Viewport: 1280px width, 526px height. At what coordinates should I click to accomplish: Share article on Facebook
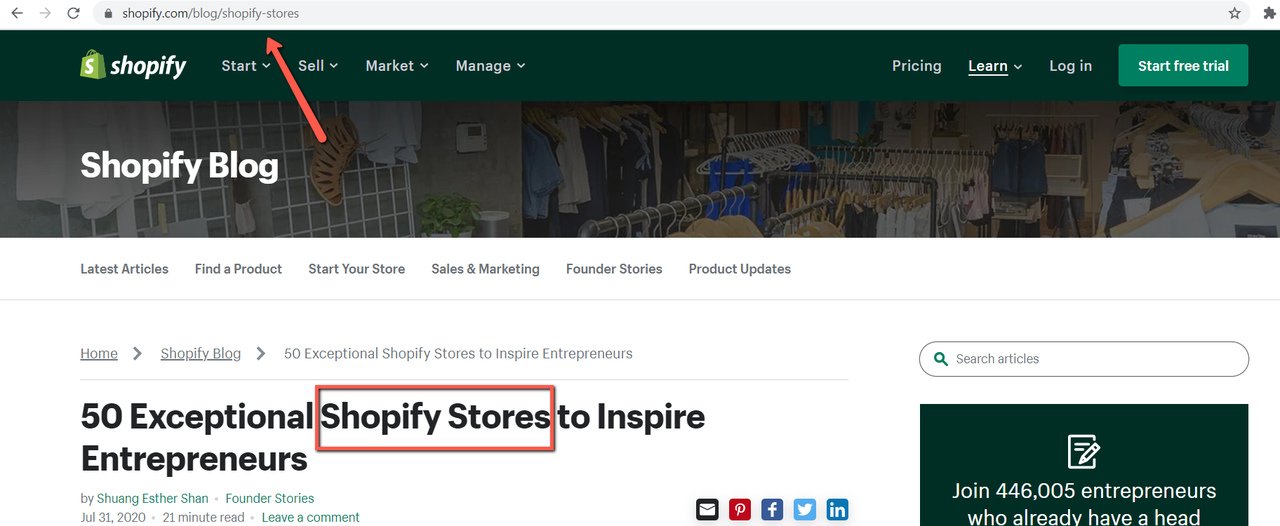(772, 509)
